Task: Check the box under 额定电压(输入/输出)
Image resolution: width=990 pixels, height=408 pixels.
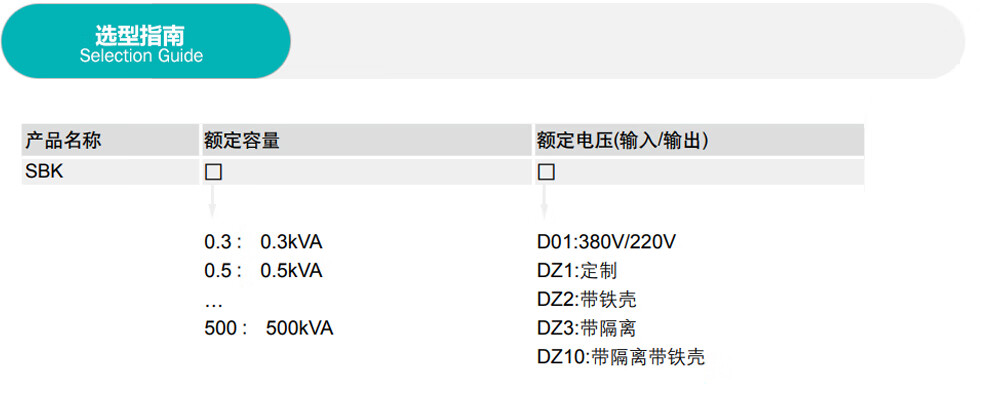Action: coord(546,172)
